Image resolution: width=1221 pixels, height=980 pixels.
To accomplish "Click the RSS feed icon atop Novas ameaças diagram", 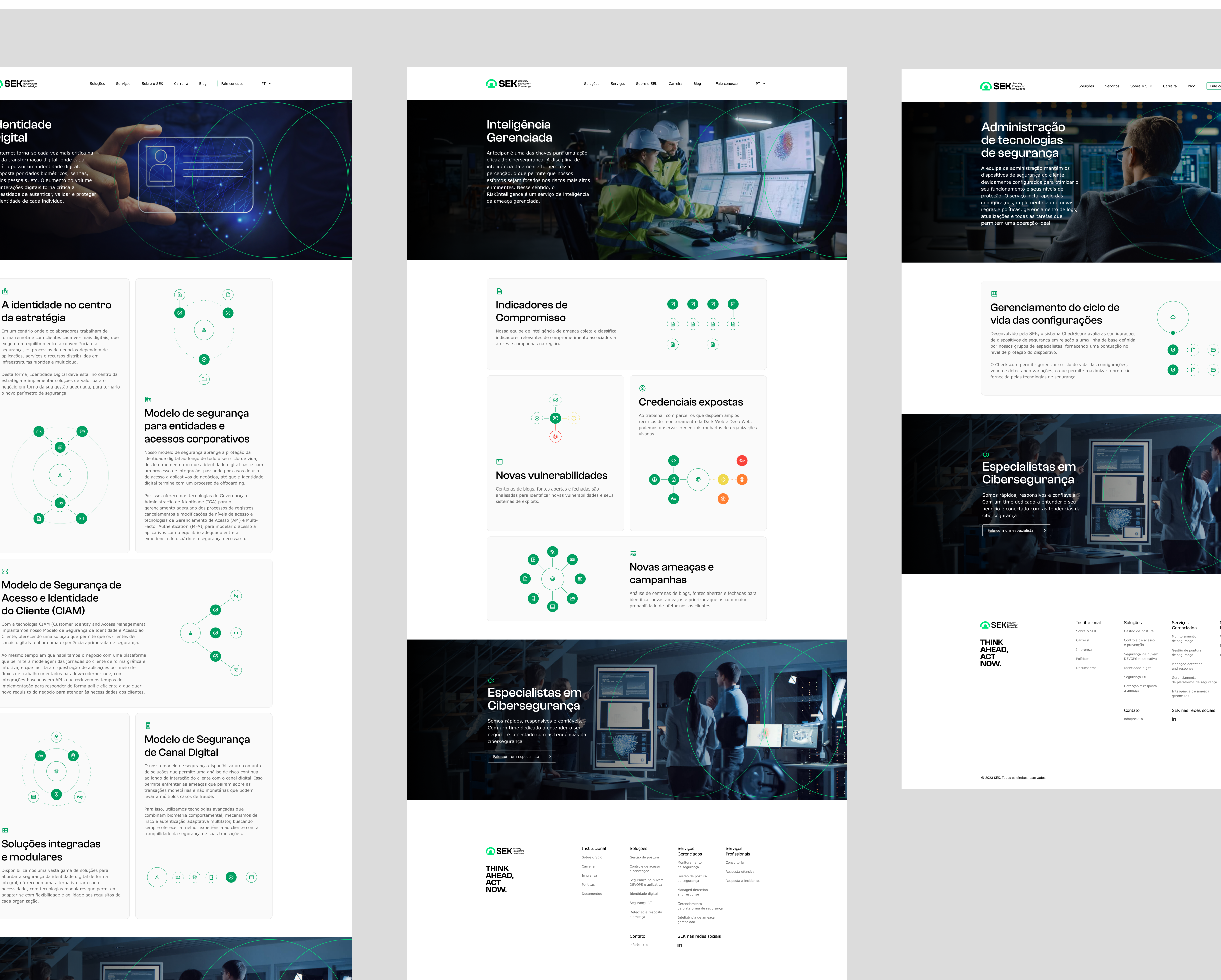I will (x=553, y=551).
